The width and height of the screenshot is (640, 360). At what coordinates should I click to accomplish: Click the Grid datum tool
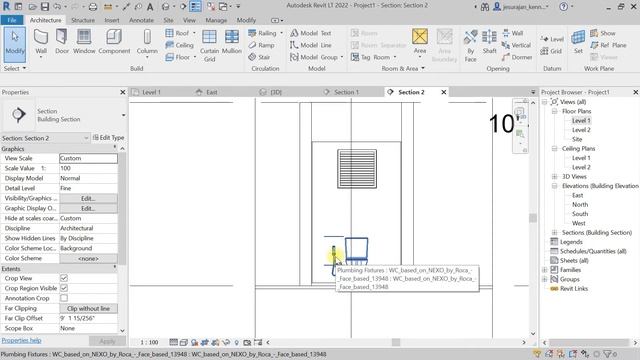[x=551, y=51]
